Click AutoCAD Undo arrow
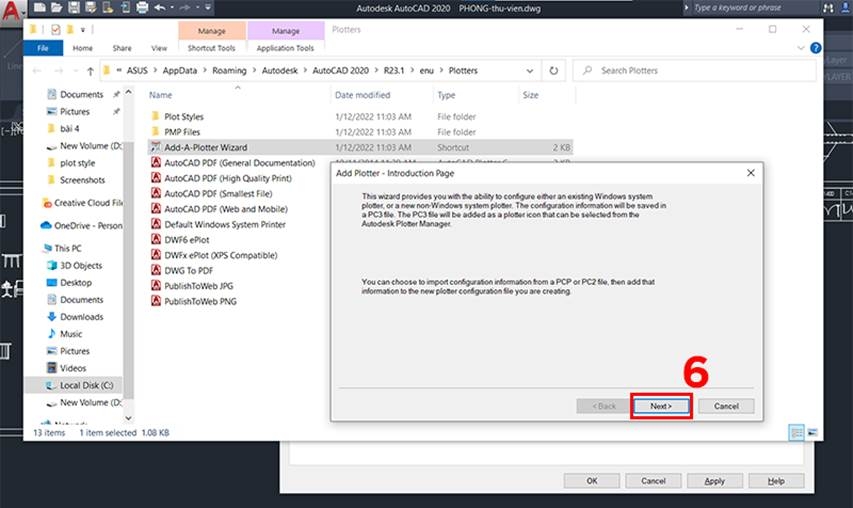 pyautogui.click(x=159, y=8)
